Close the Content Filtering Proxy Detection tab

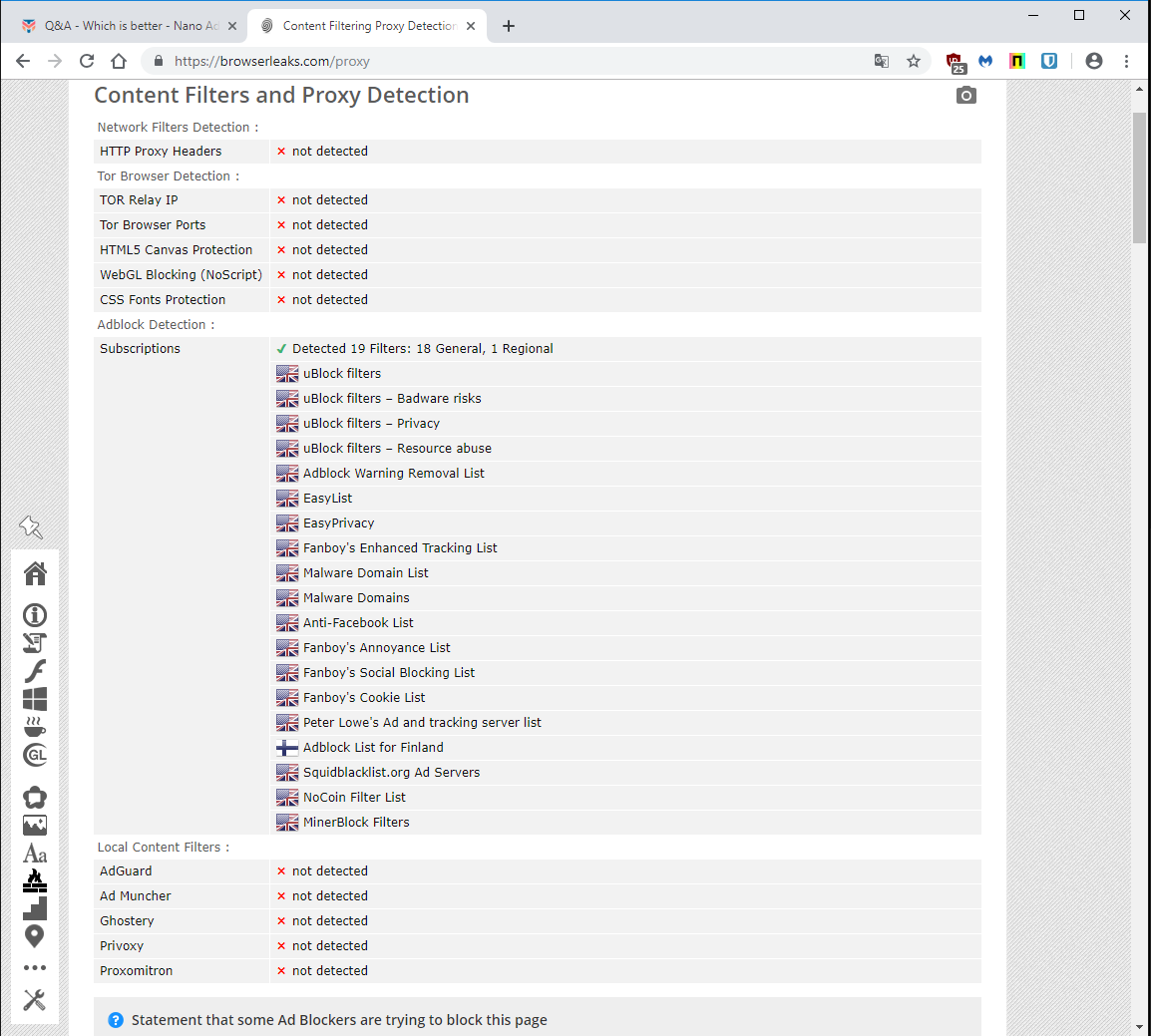point(471,26)
